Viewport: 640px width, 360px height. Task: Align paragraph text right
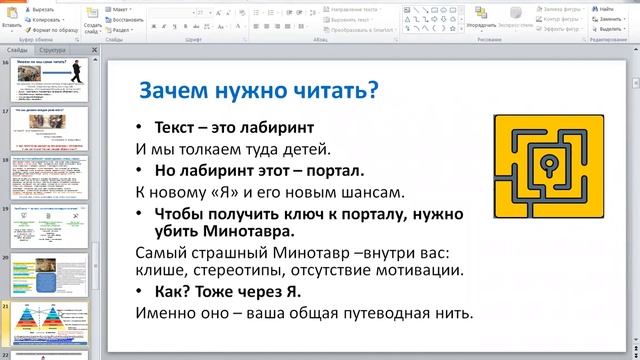click(x=277, y=27)
